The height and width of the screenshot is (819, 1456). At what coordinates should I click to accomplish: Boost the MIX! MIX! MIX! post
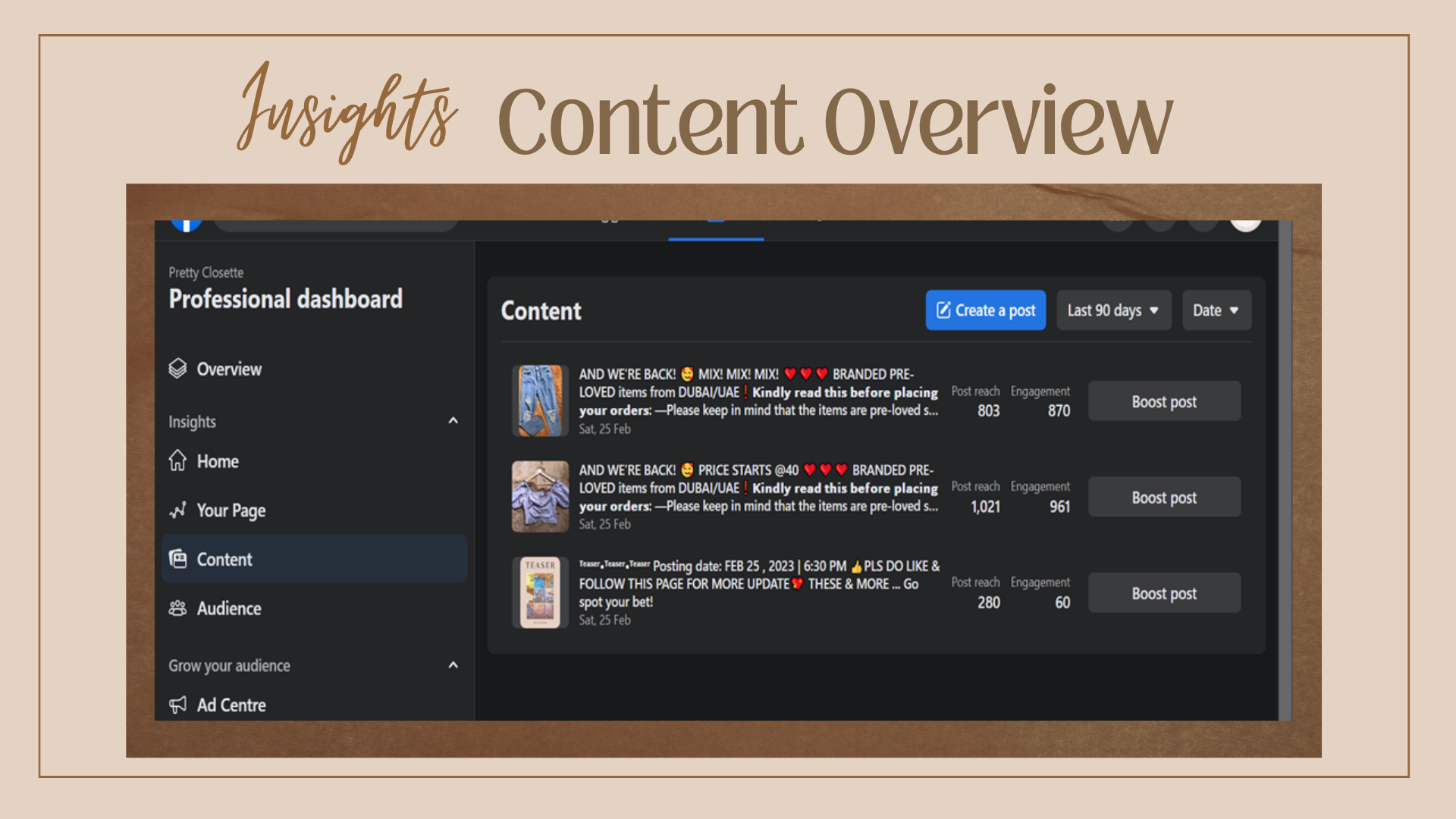click(1164, 401)
